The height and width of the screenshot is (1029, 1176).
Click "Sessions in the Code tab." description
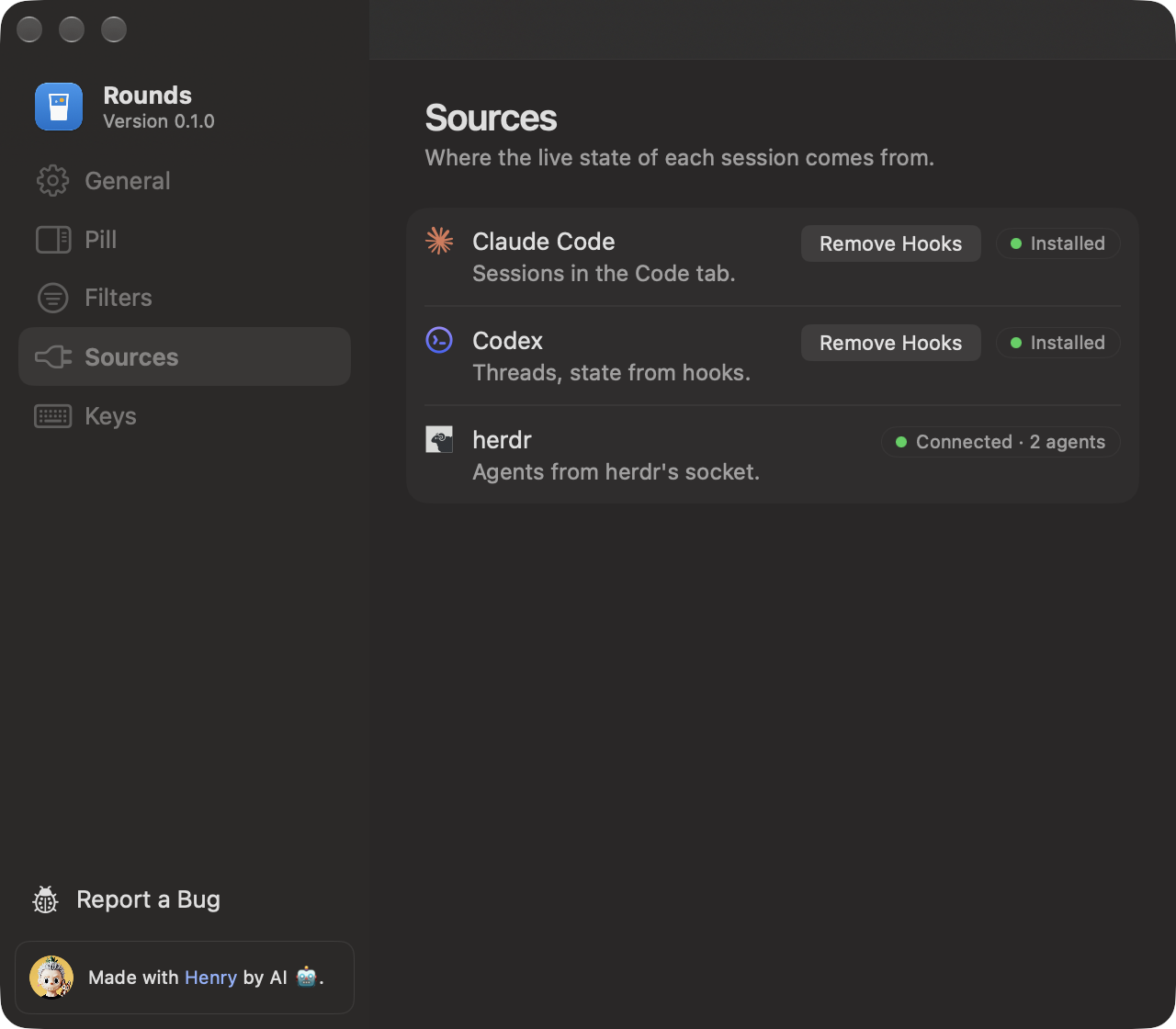tap(604, 274)
